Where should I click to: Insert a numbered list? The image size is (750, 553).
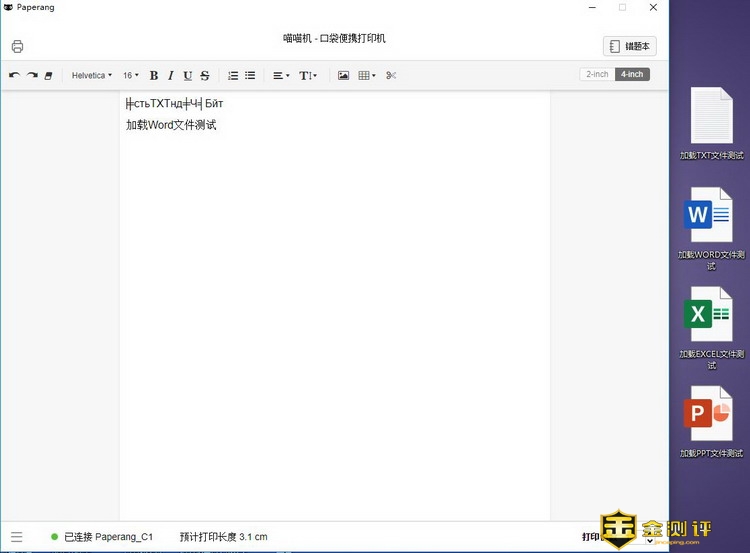coord(233,75)
